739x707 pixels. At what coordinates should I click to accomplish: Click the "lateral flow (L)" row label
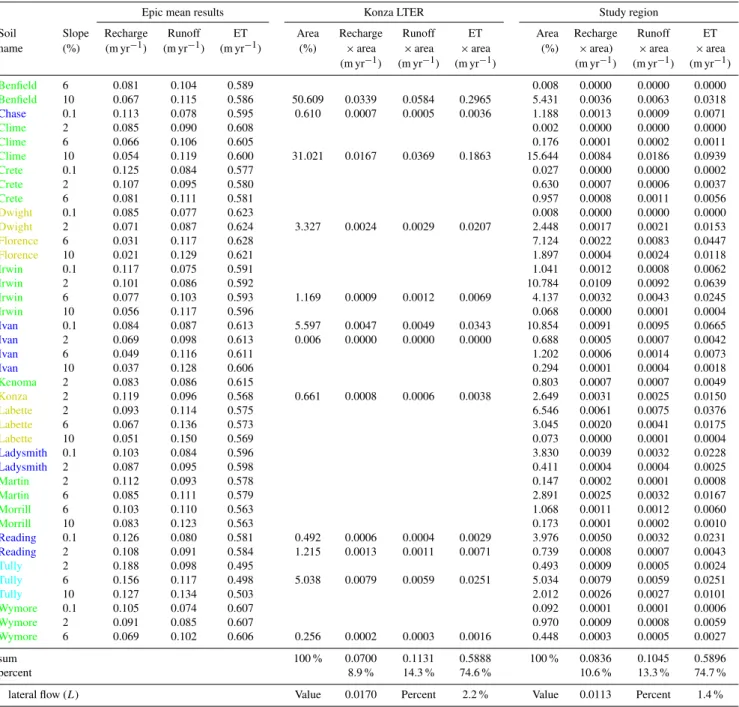(43, 695)
